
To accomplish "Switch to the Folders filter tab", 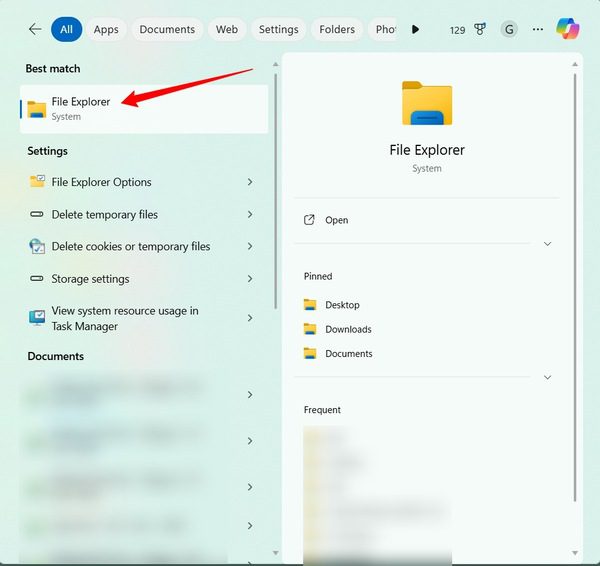I will tap(337, 29).
